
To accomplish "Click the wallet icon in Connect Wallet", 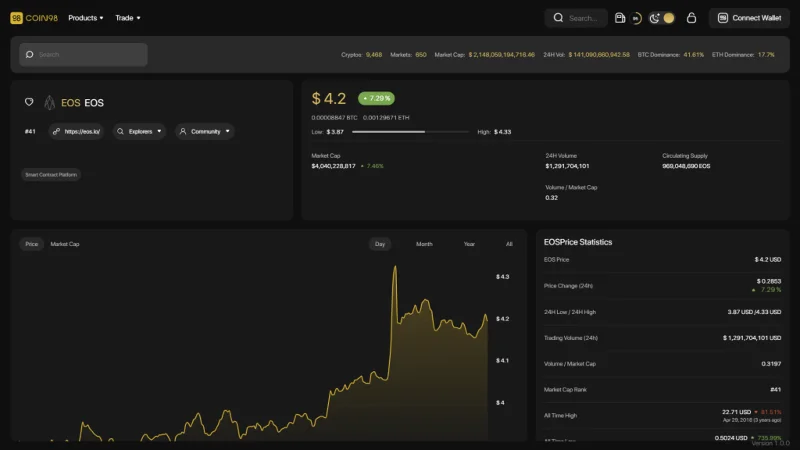I will click(x=722, y=18).
